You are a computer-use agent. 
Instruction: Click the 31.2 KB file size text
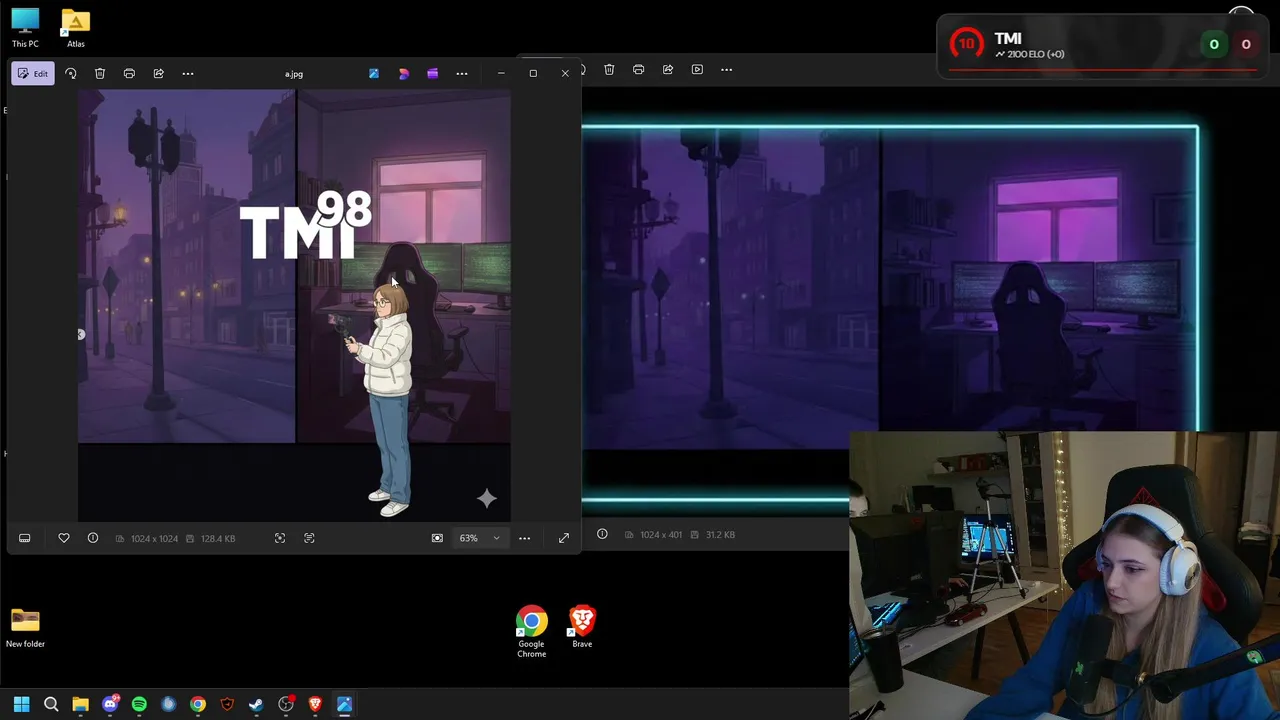click(x=720, y=534)
